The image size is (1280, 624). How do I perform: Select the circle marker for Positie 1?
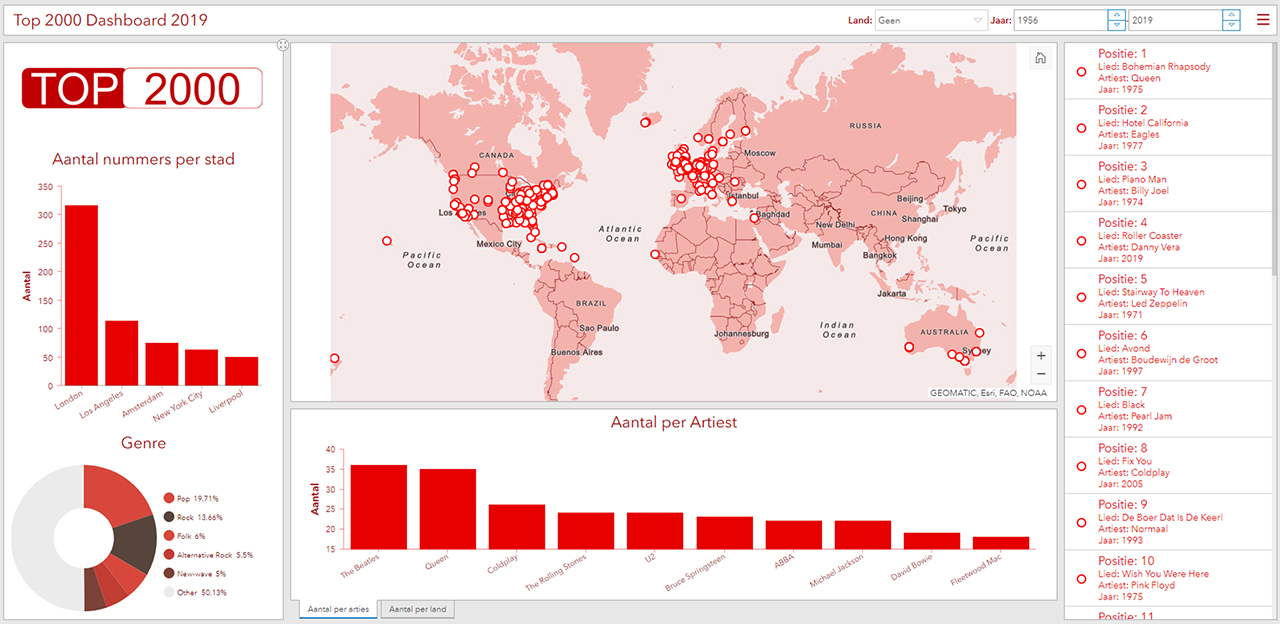[x=1081, y=71]
